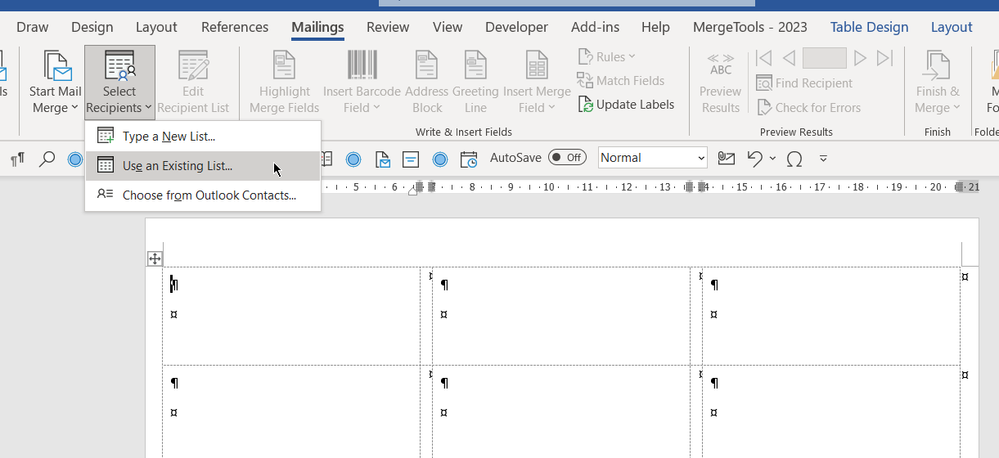999x458 pixels.
Task: Go to first record arrow icon
Action: pos(763,58)
